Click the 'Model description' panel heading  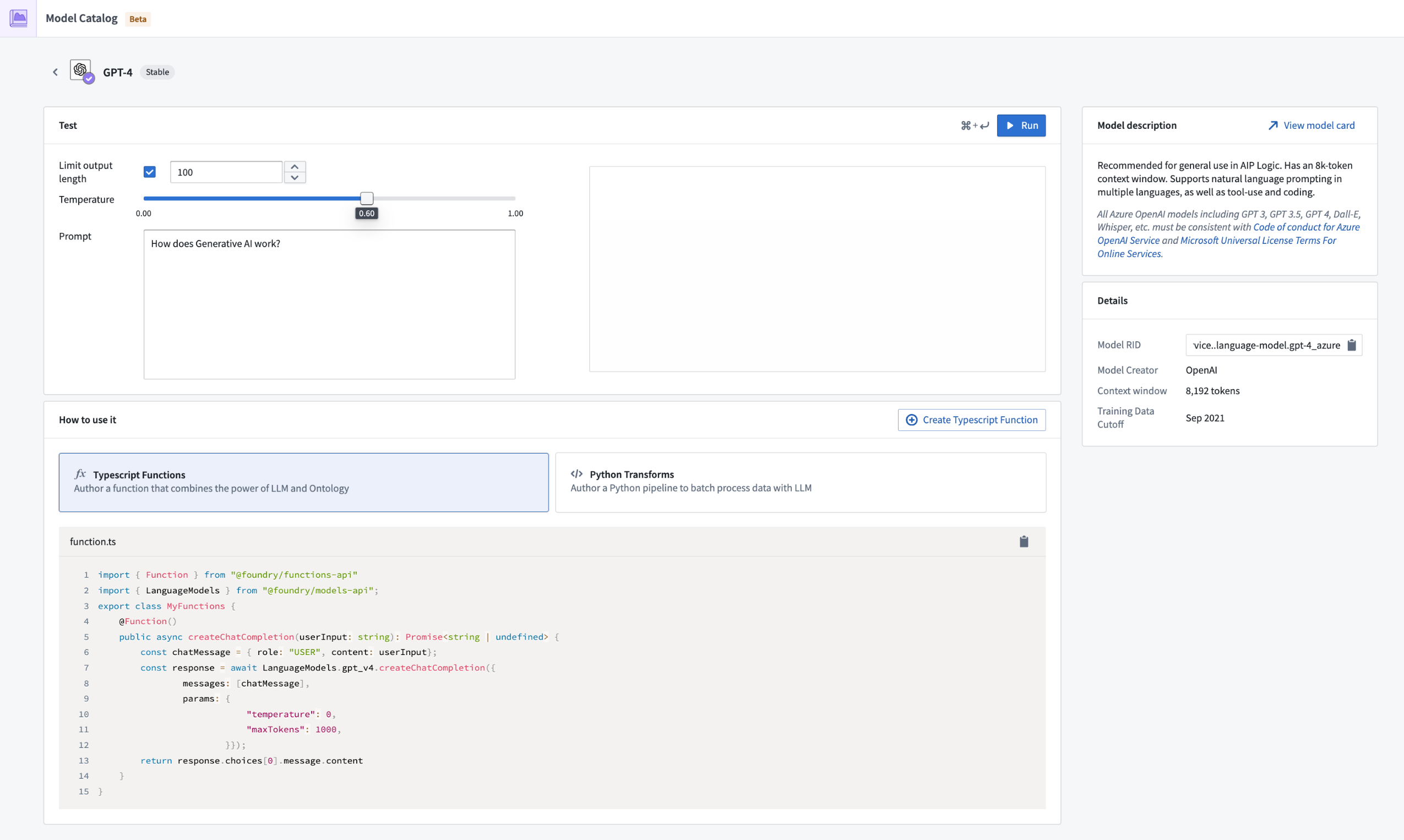[x=1137, y=125]
